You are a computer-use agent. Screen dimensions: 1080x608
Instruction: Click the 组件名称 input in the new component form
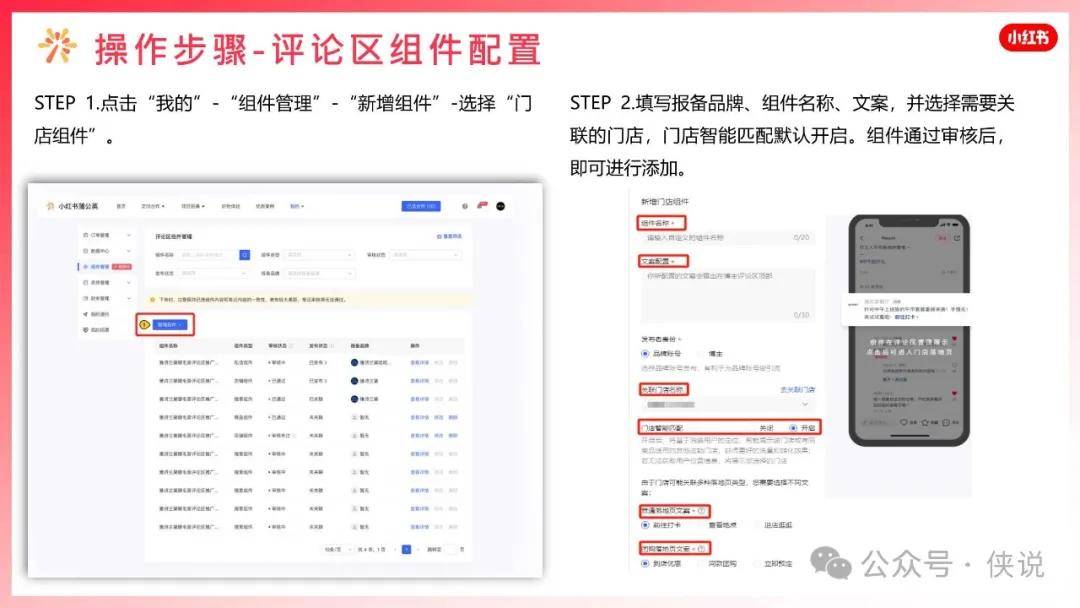pos(727,238)
